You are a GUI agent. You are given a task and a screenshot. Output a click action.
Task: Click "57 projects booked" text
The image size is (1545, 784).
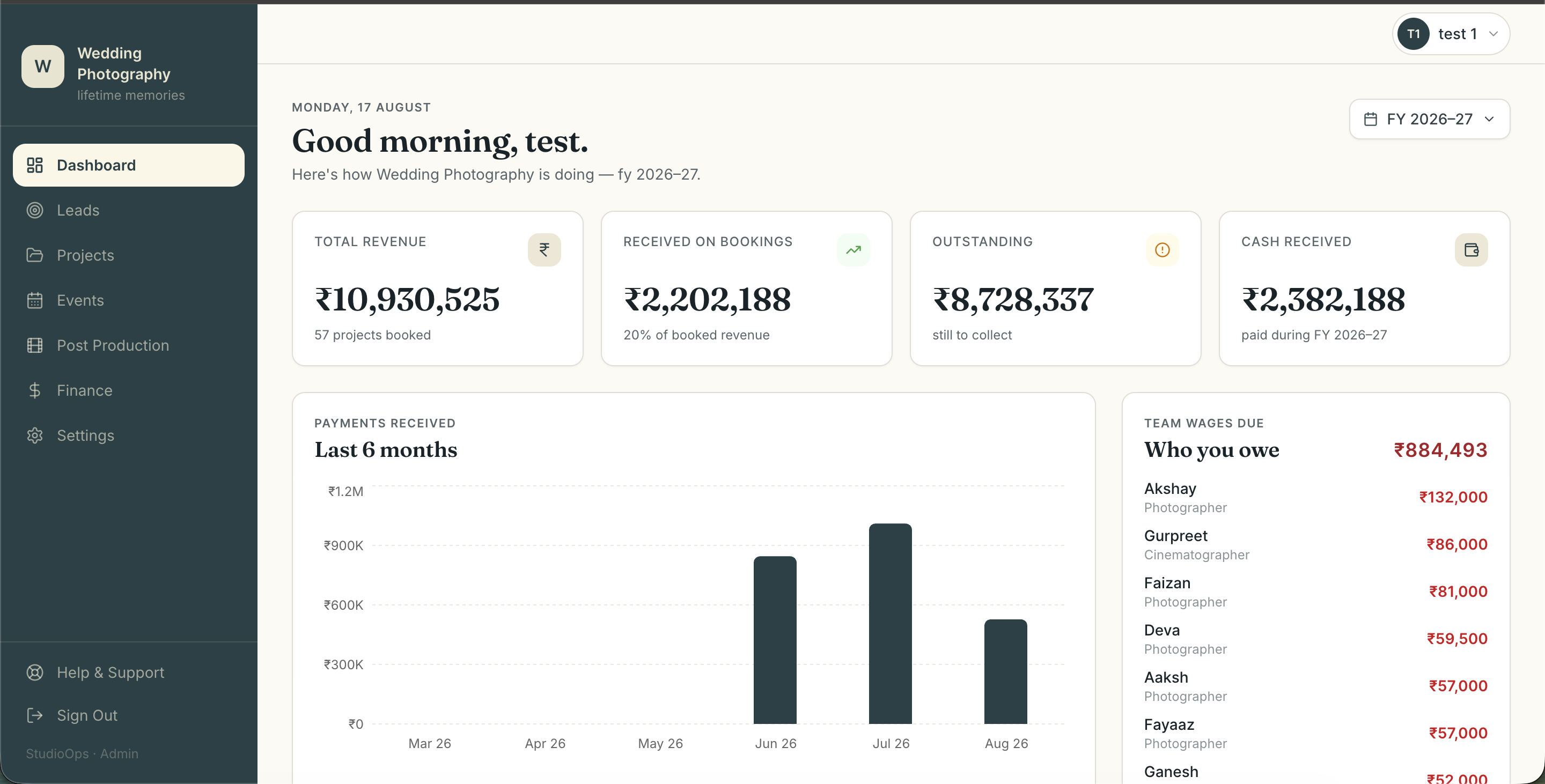pos(372,335)
